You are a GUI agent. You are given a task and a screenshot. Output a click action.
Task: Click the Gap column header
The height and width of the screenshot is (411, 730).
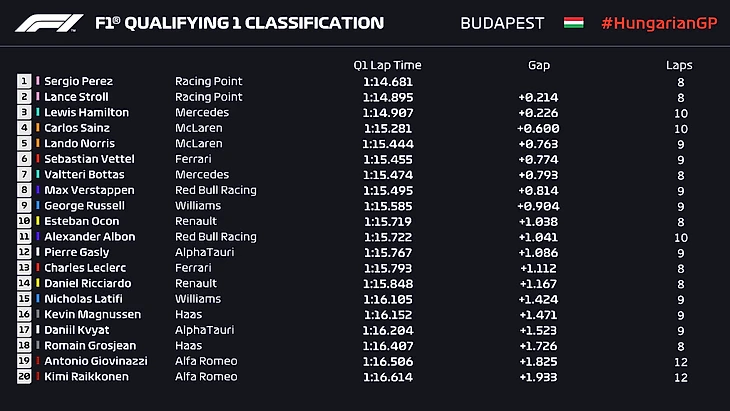[x=539, y=65]
